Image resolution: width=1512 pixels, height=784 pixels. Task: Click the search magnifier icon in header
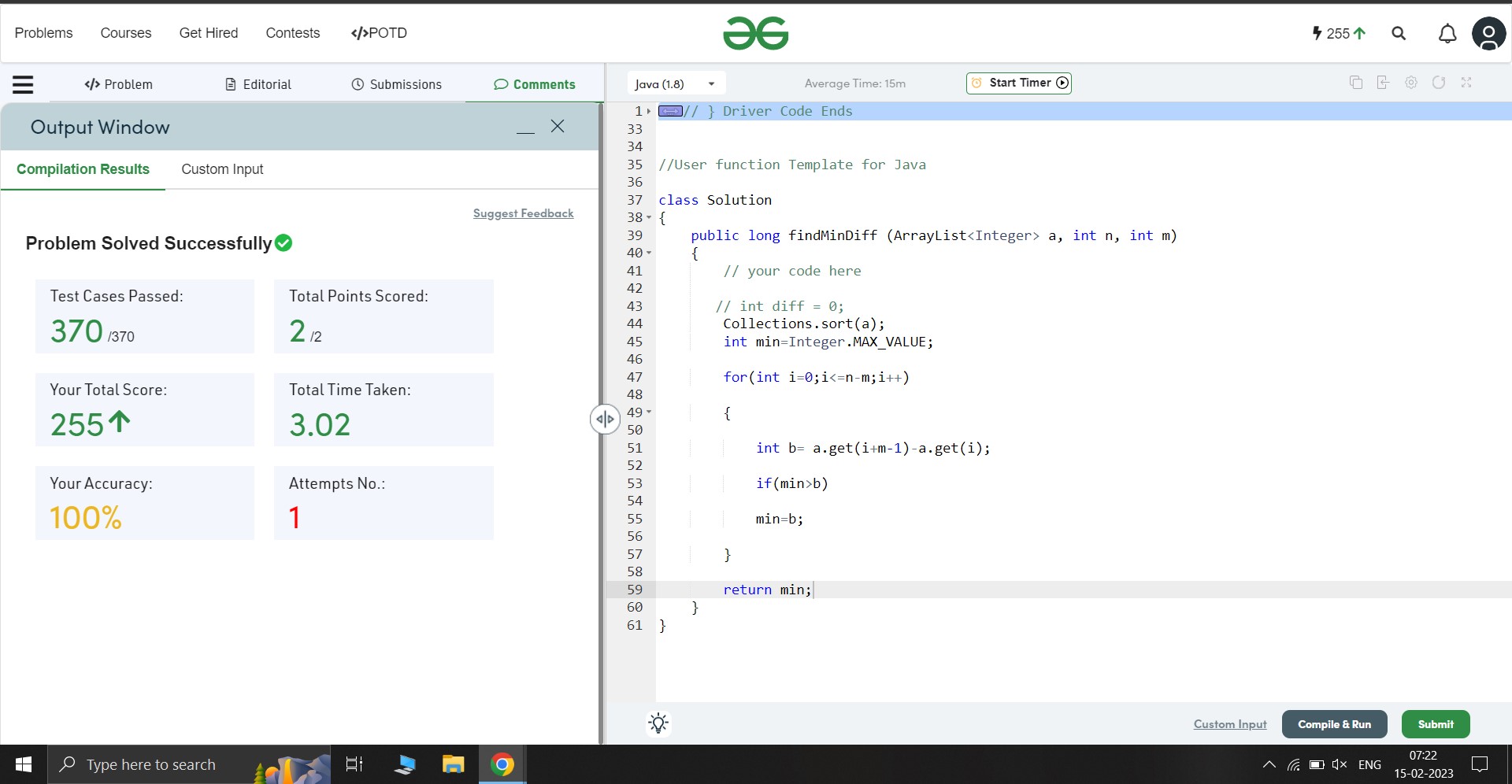click(x=1399, y=33)
